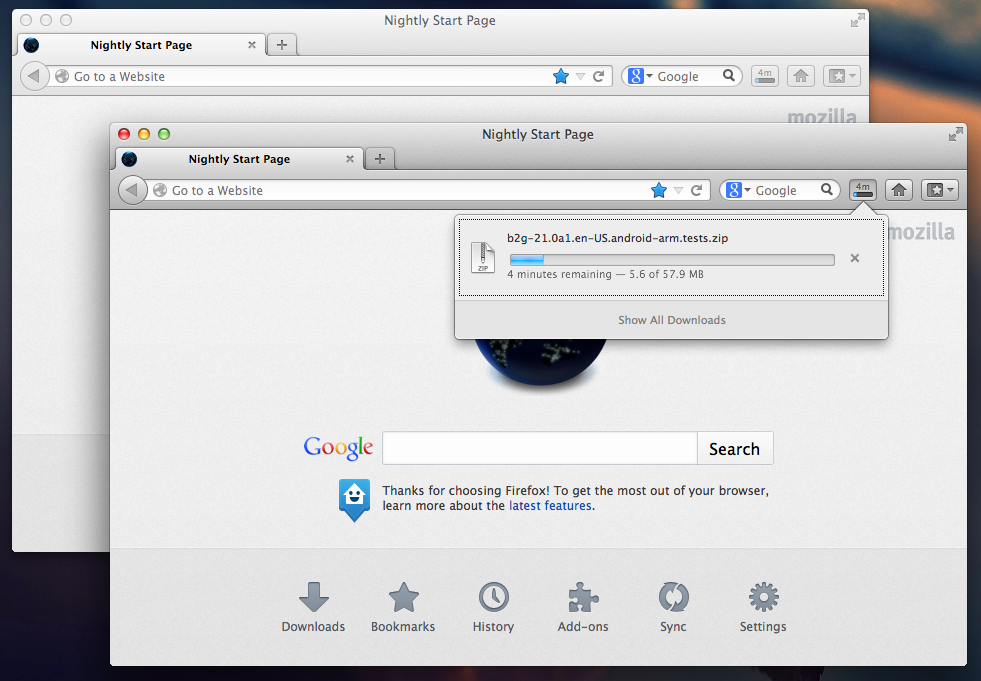Image resolution: width=981 pixels, height=681 pixels.
Task: Close the front window with the red button
Action: click(x=124, y=134)
